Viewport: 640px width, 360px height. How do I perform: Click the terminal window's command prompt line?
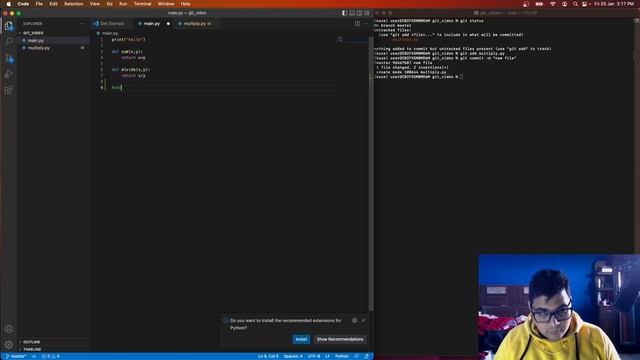click(418, 77)
